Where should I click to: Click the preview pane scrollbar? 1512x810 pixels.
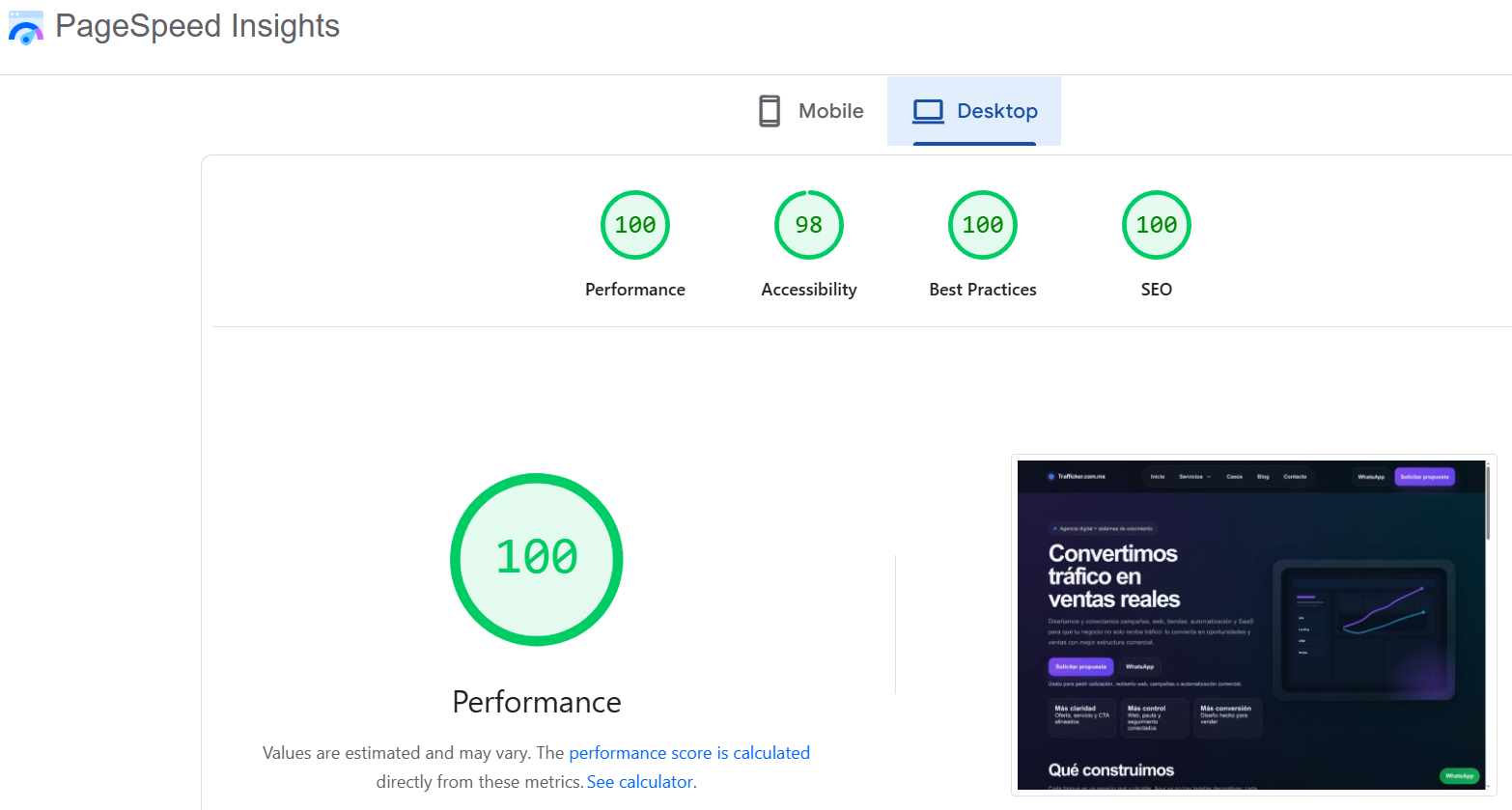tap(1488, 502)
